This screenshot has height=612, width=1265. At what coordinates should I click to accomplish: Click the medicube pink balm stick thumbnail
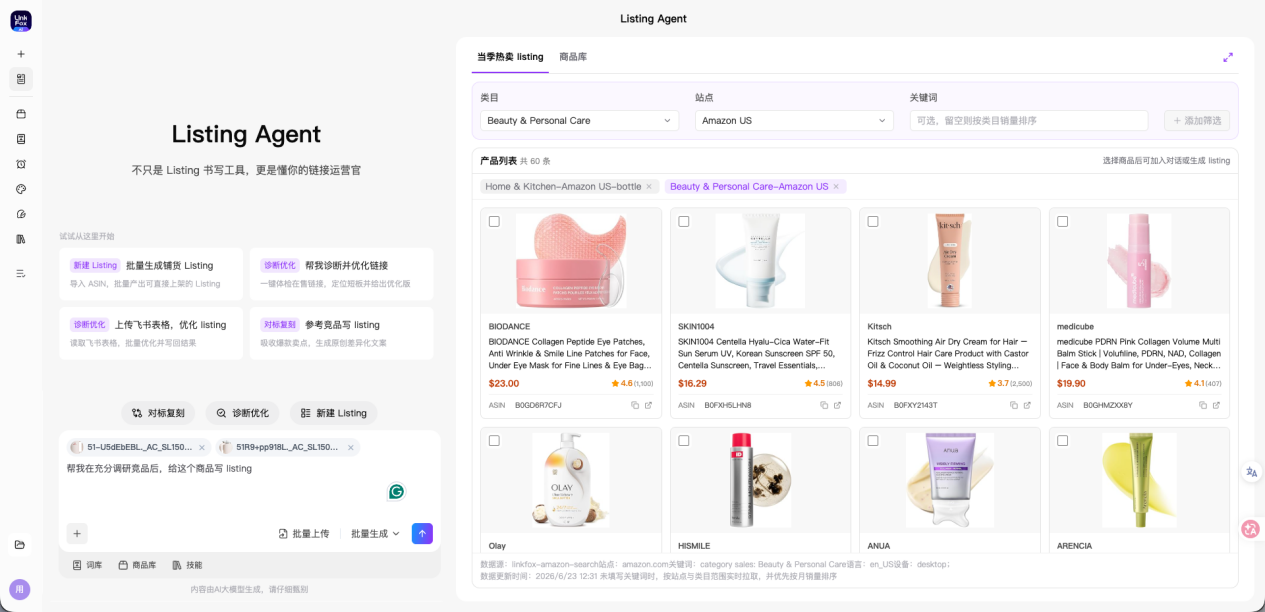(x=1139, y=261)
